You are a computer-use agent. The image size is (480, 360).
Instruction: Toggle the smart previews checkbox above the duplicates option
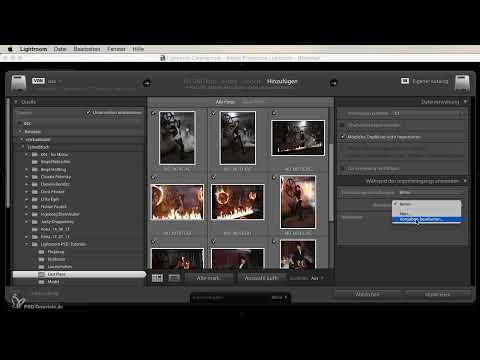(x=342, y=125)
